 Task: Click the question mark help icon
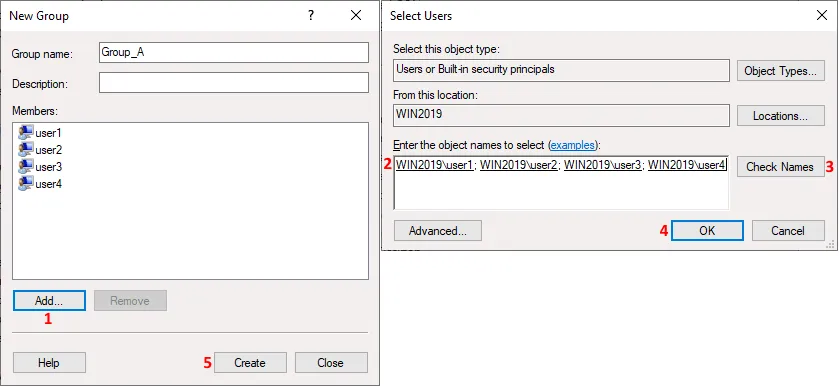pyautogui.click(x=310, y=16)
